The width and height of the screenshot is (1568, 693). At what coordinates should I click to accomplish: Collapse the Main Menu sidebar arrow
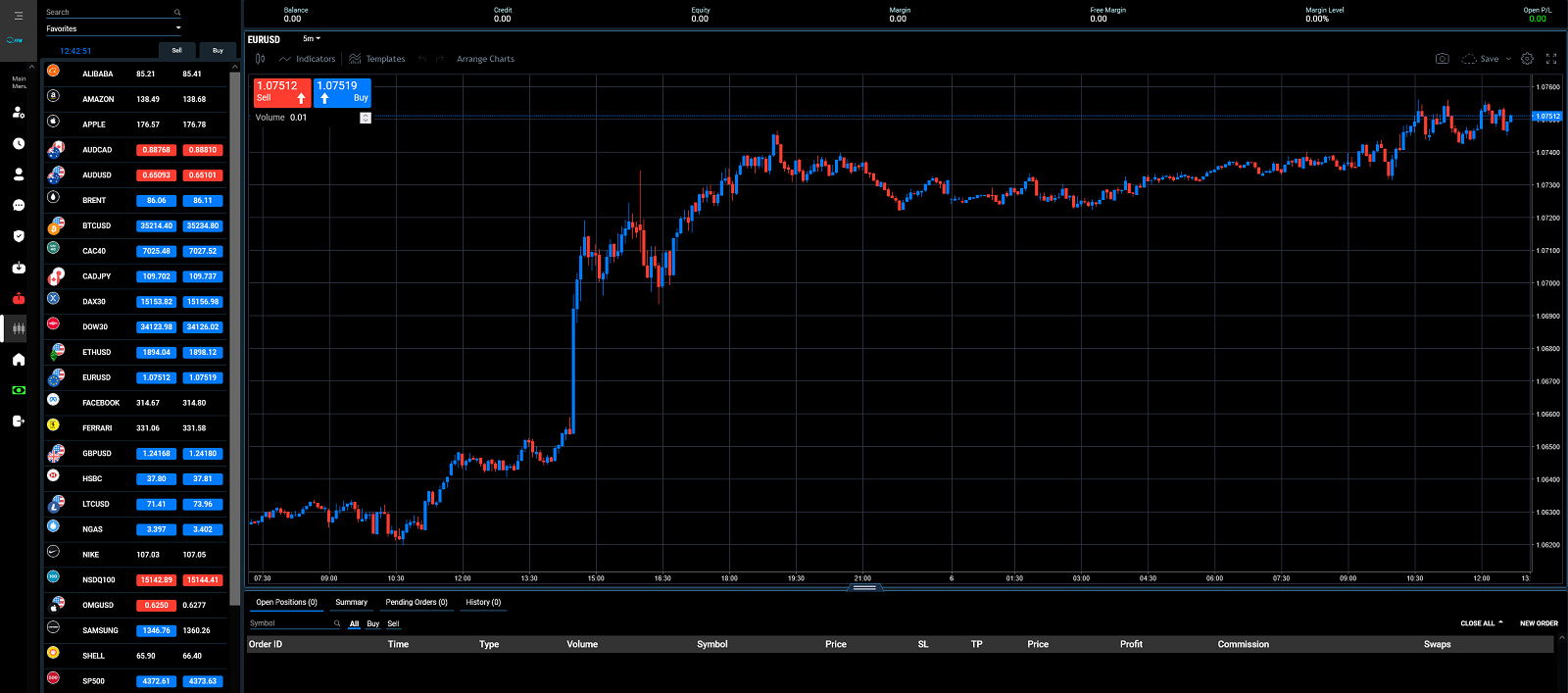pyautogui.click(x=32, y=67)
